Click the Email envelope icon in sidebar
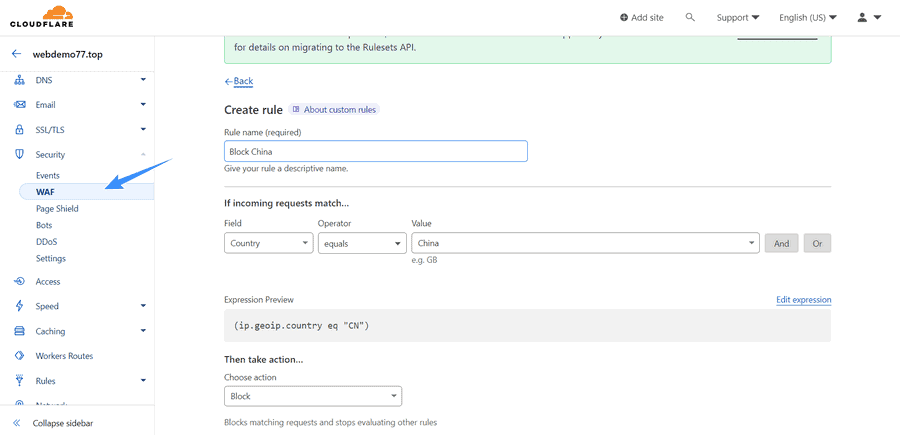 click(20, 105)
